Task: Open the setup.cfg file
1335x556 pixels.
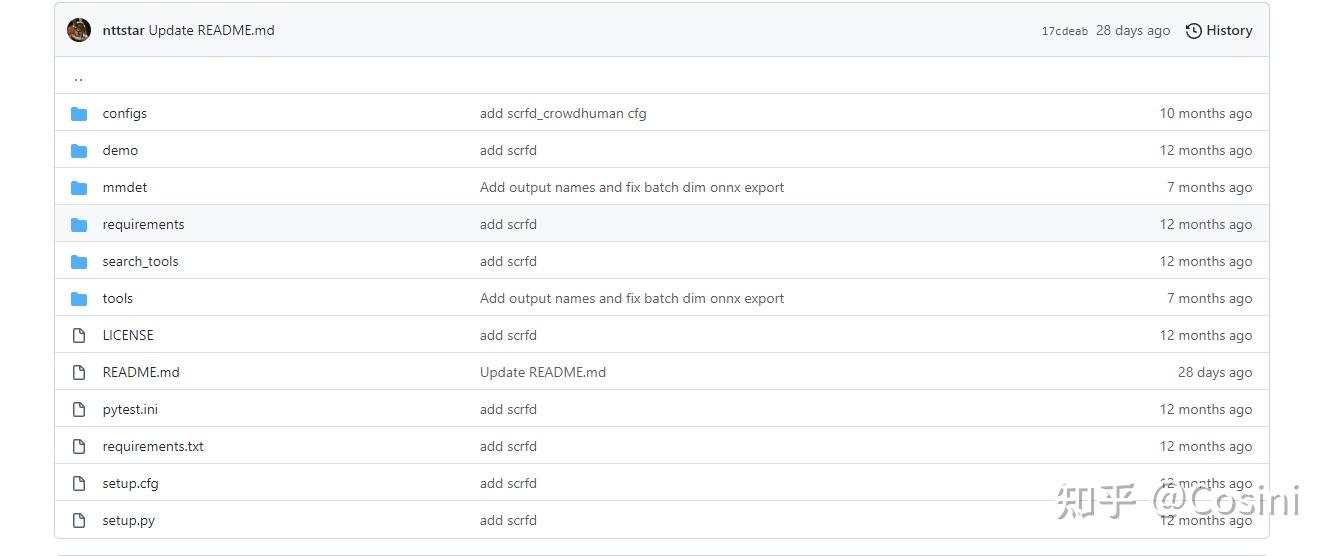Action: (x=130, y=484)
